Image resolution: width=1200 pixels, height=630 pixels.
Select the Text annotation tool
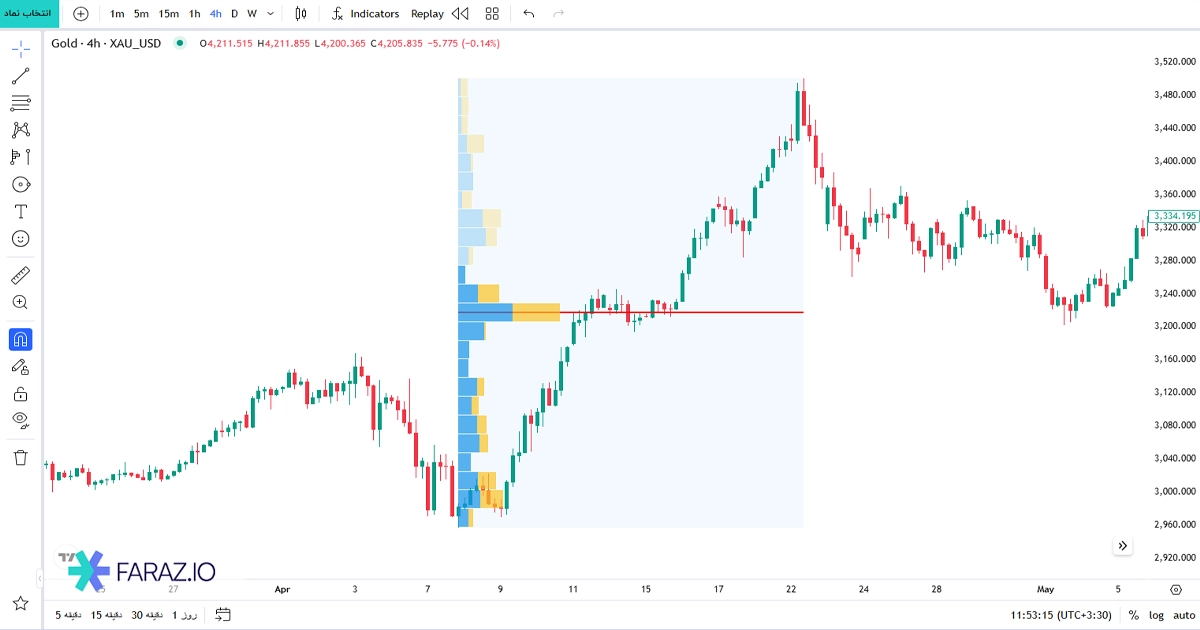pos(20,211)
